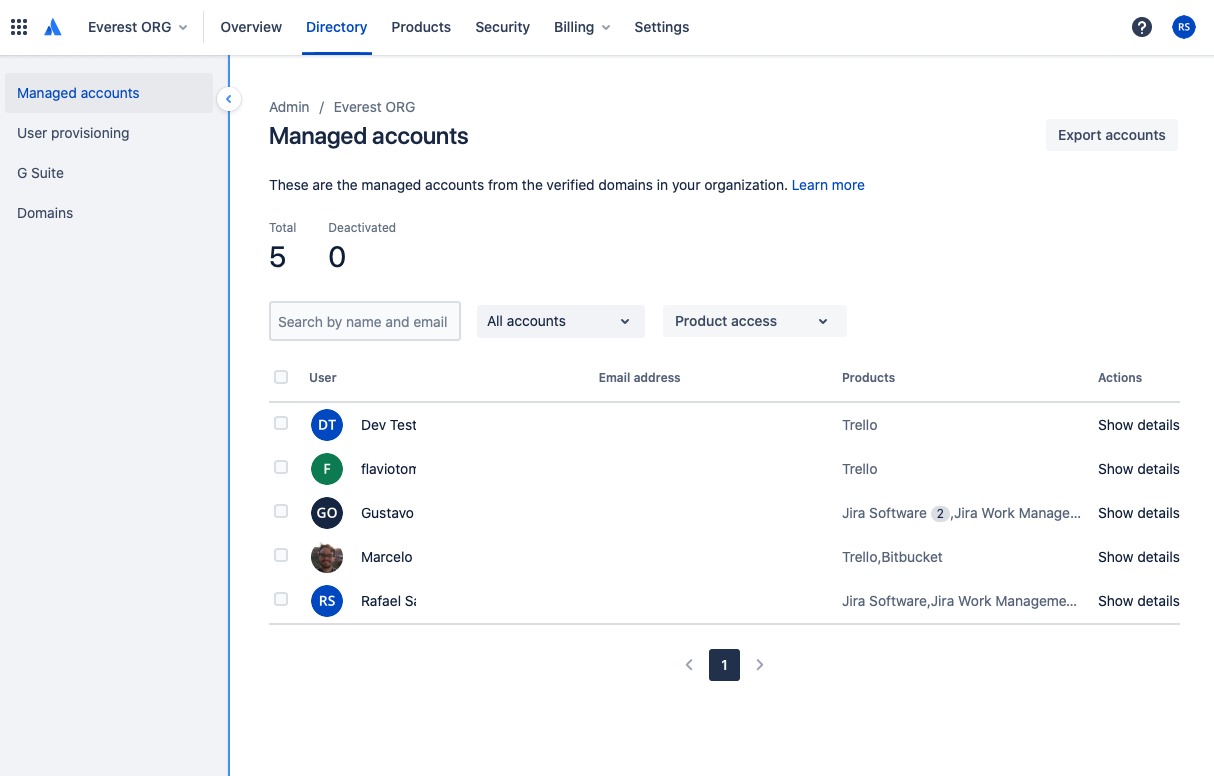Image resolution: width=1214 pixels, height=776 pixels.
Task: Open the Everest ORG organization switcher
Action: click(x=137, y=27)
